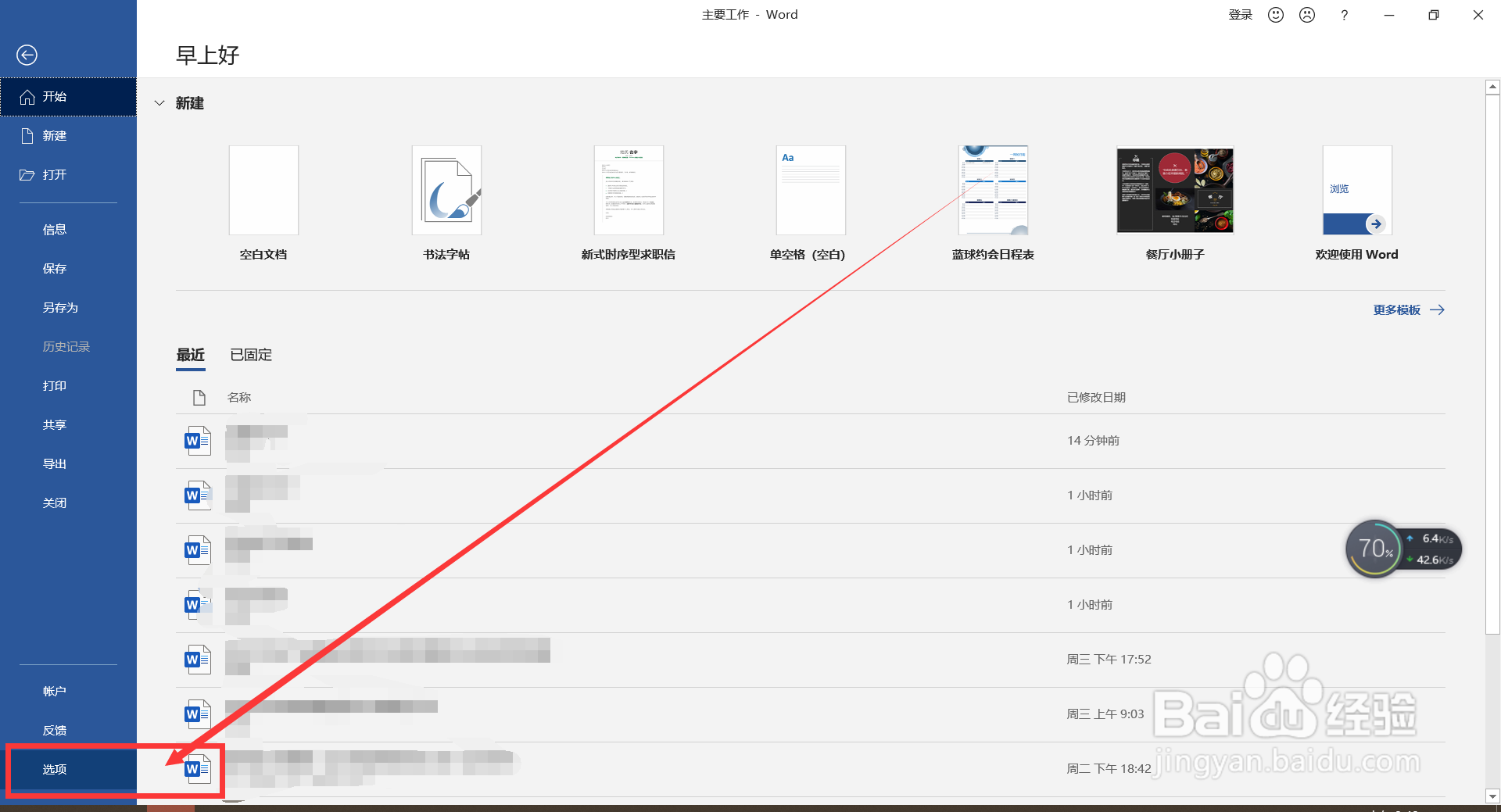Click the file icon in the list header
This screenshot has width=1501, height=812.
tap(199, 398)
